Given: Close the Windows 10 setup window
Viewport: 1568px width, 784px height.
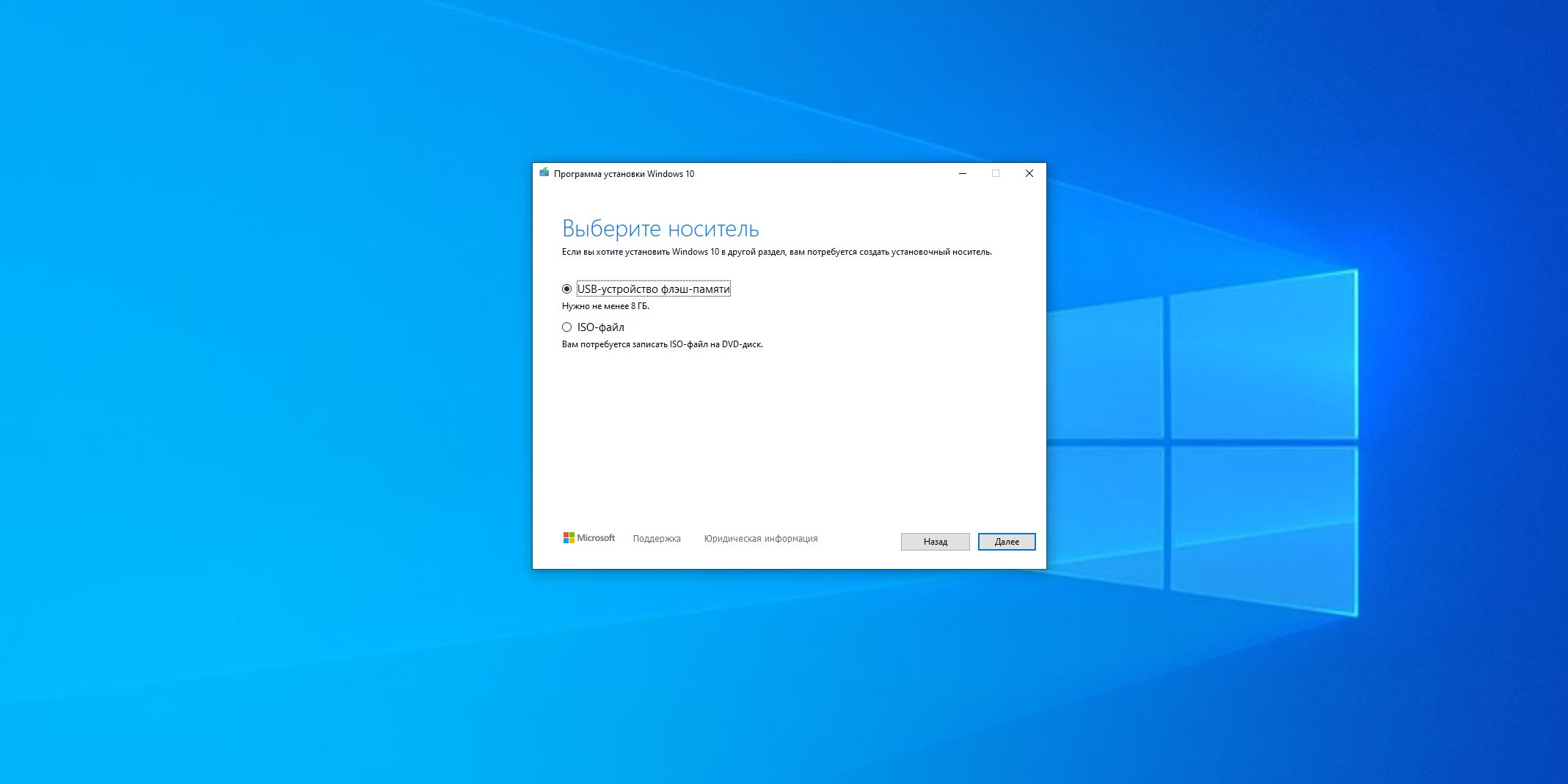Looking at the screenshot, I should 1029,174.
